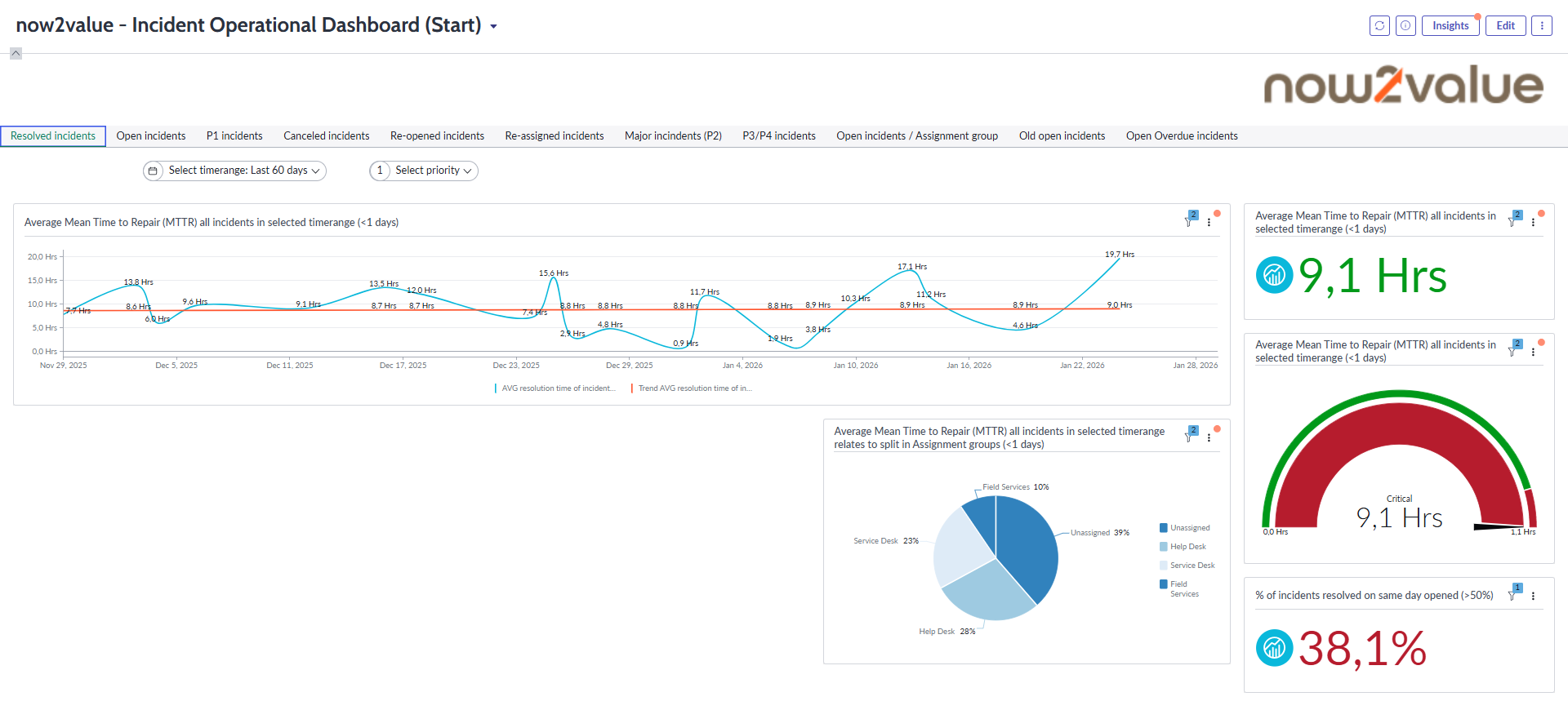Open options menu on 9,1 Hrs score widget
Image resolution: width=1568 pixels, height=710 pixels.
(x=1533, y=222)
